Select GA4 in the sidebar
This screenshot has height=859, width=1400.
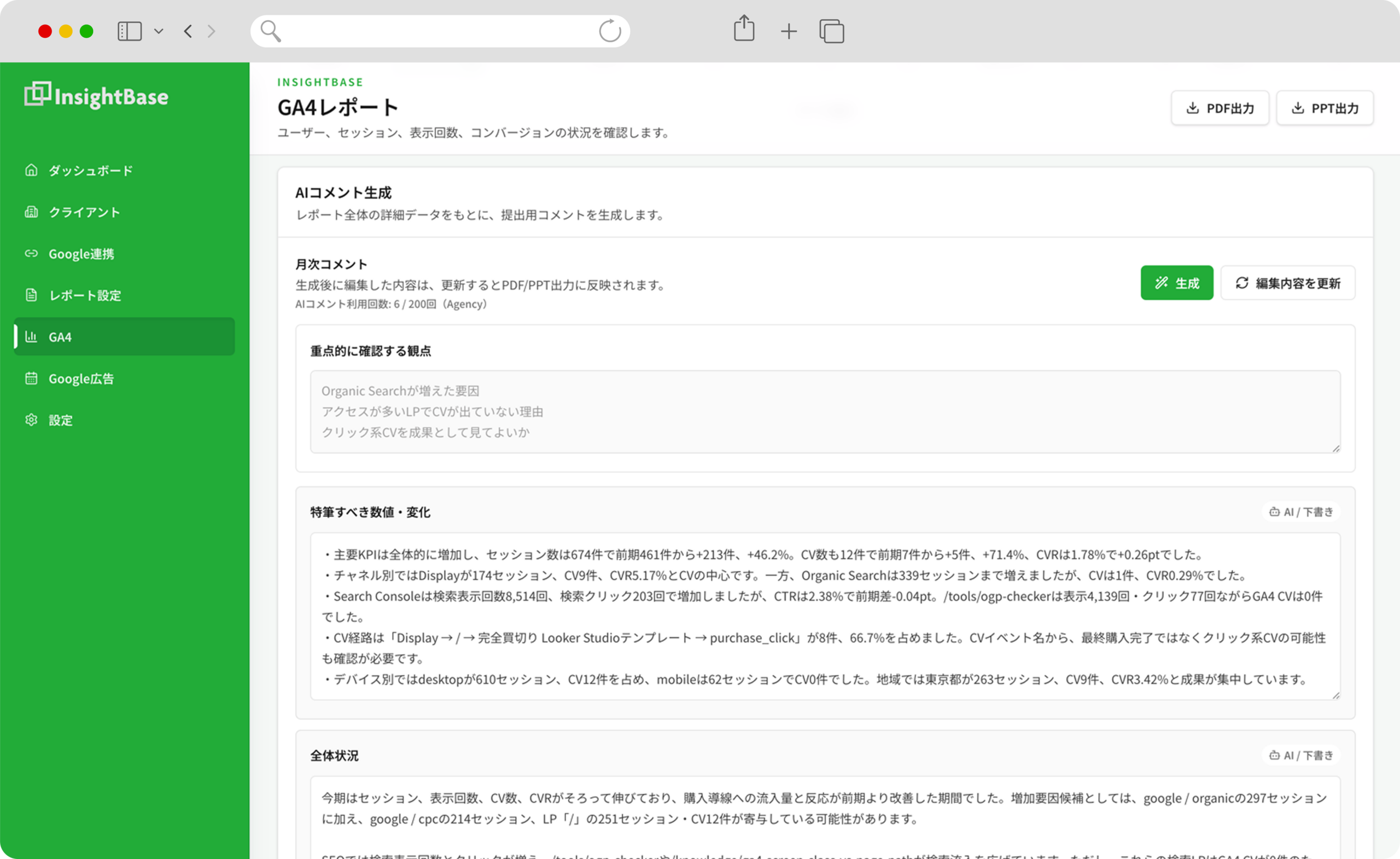pos(125,336)
